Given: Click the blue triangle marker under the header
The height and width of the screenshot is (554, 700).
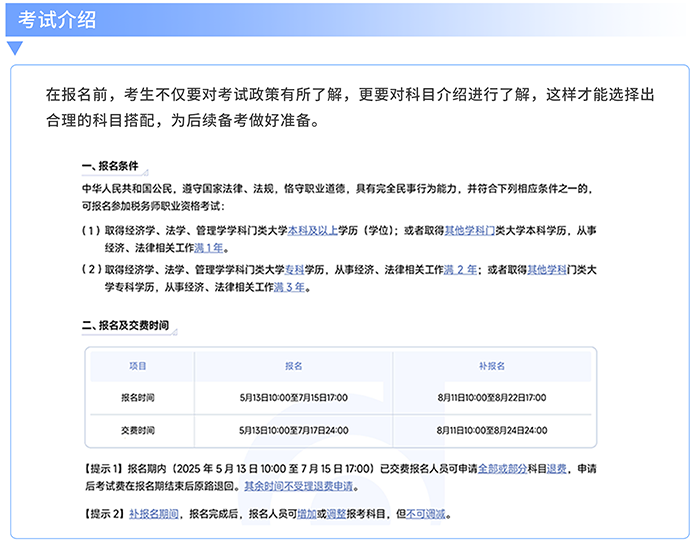Looking at the screenshot, I should 14,48.
